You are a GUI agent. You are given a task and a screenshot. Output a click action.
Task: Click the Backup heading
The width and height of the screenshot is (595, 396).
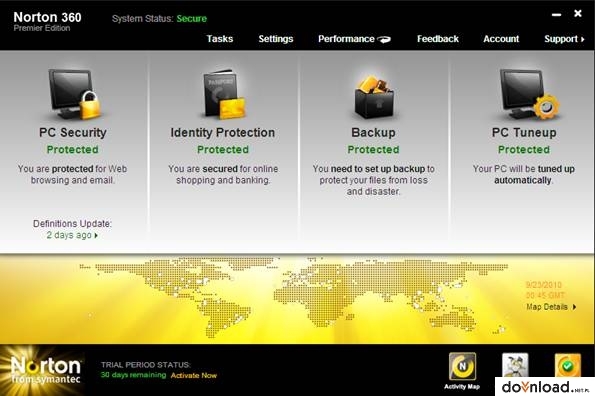[373, 132]
